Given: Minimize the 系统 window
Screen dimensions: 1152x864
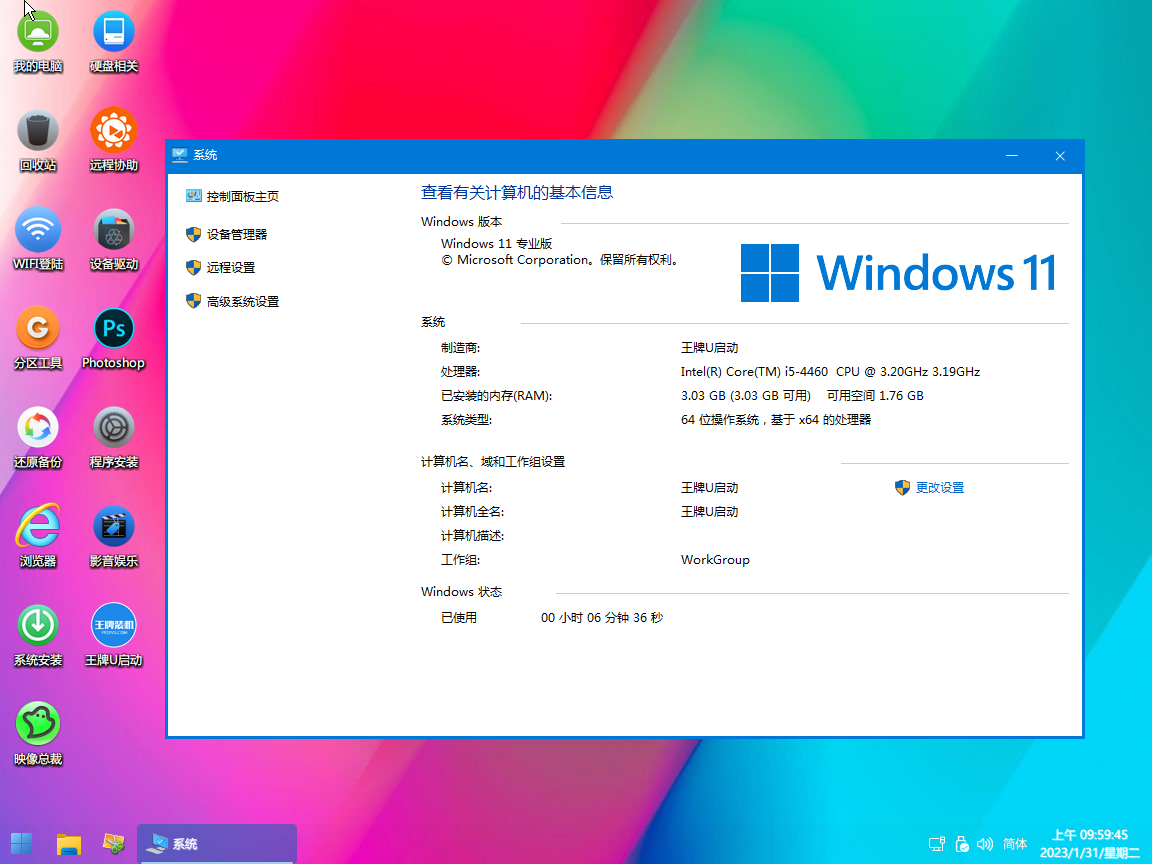Looking at the screenshot, I should (1012, 156).
